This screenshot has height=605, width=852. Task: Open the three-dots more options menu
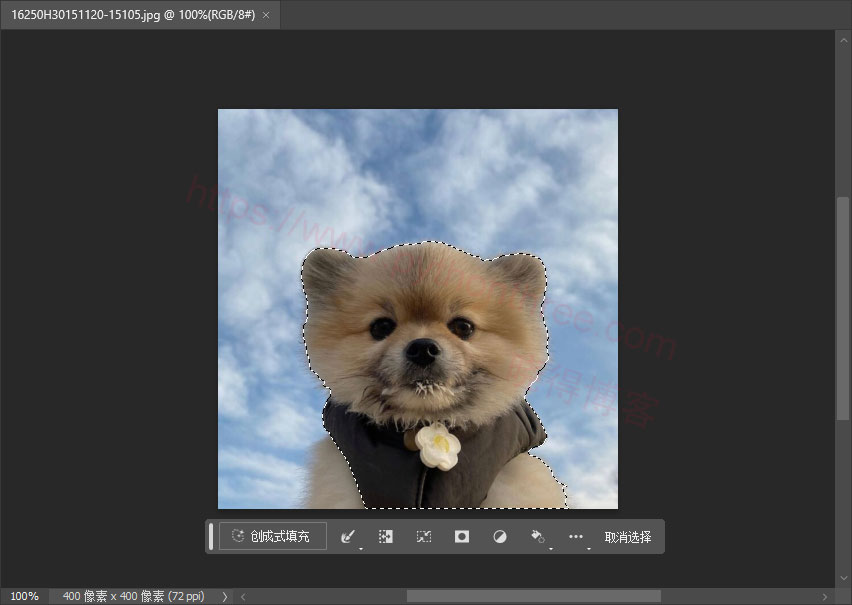point(576,537)
